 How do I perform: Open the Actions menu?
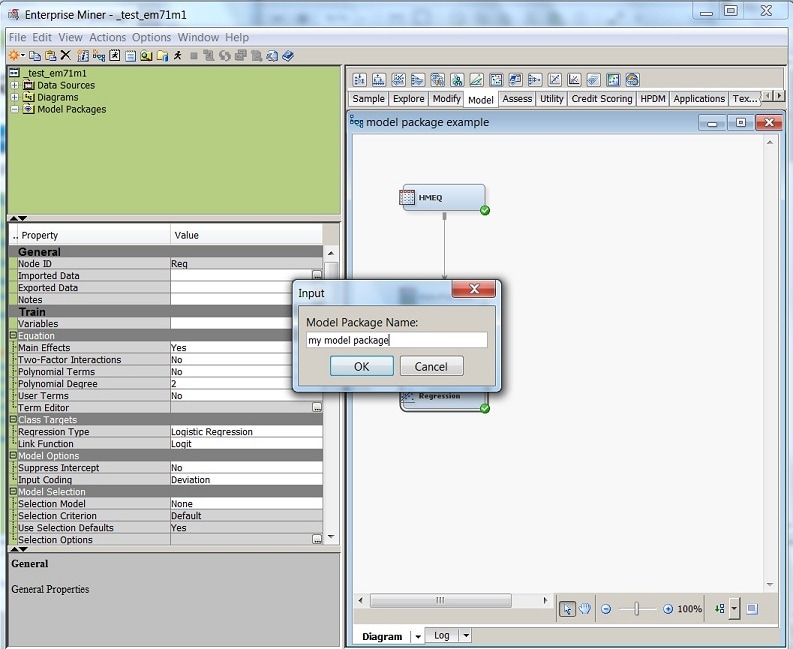[108, 37]
